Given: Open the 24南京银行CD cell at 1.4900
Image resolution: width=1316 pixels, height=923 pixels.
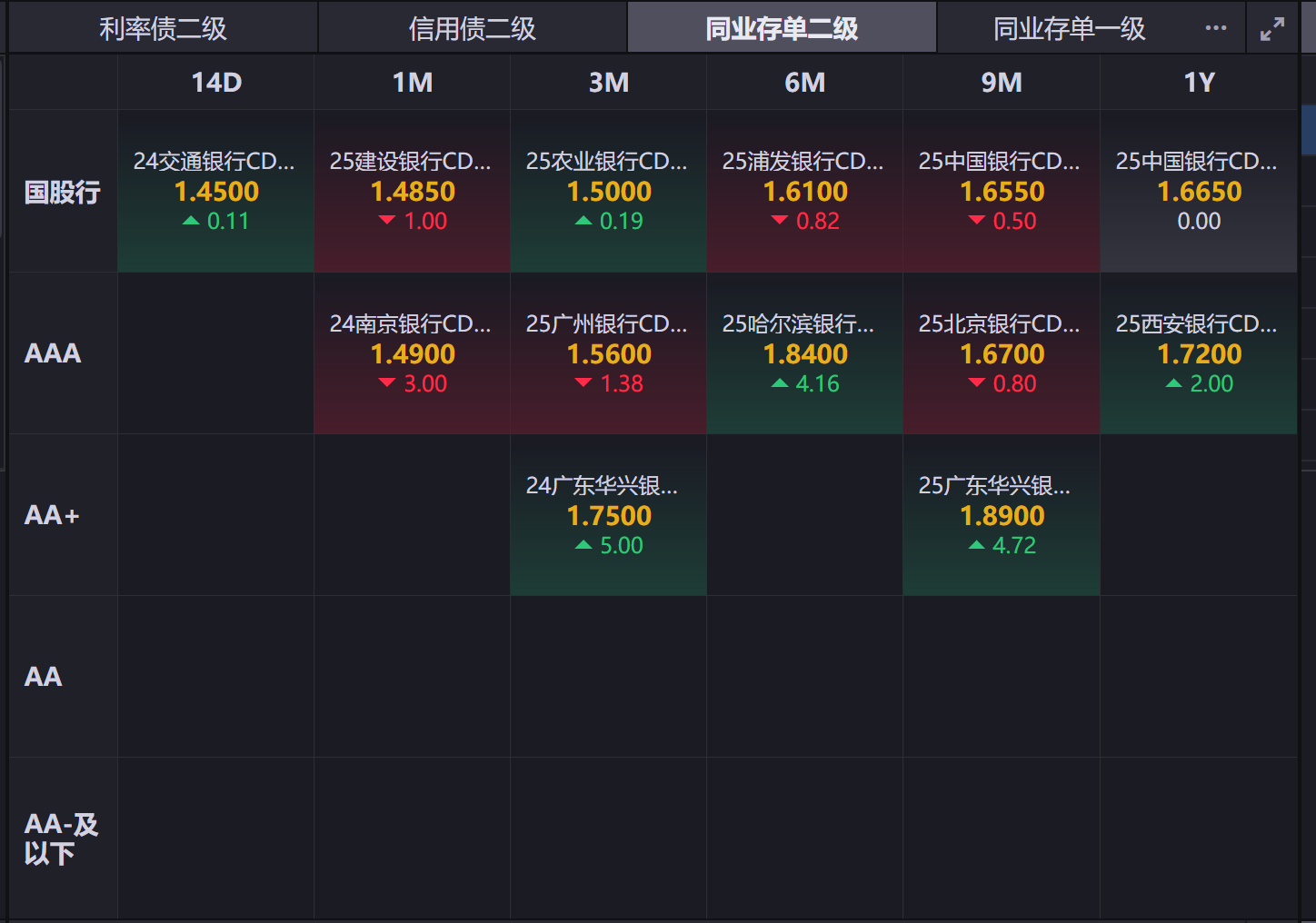Looking at the screenshot, I should (413, 353).
